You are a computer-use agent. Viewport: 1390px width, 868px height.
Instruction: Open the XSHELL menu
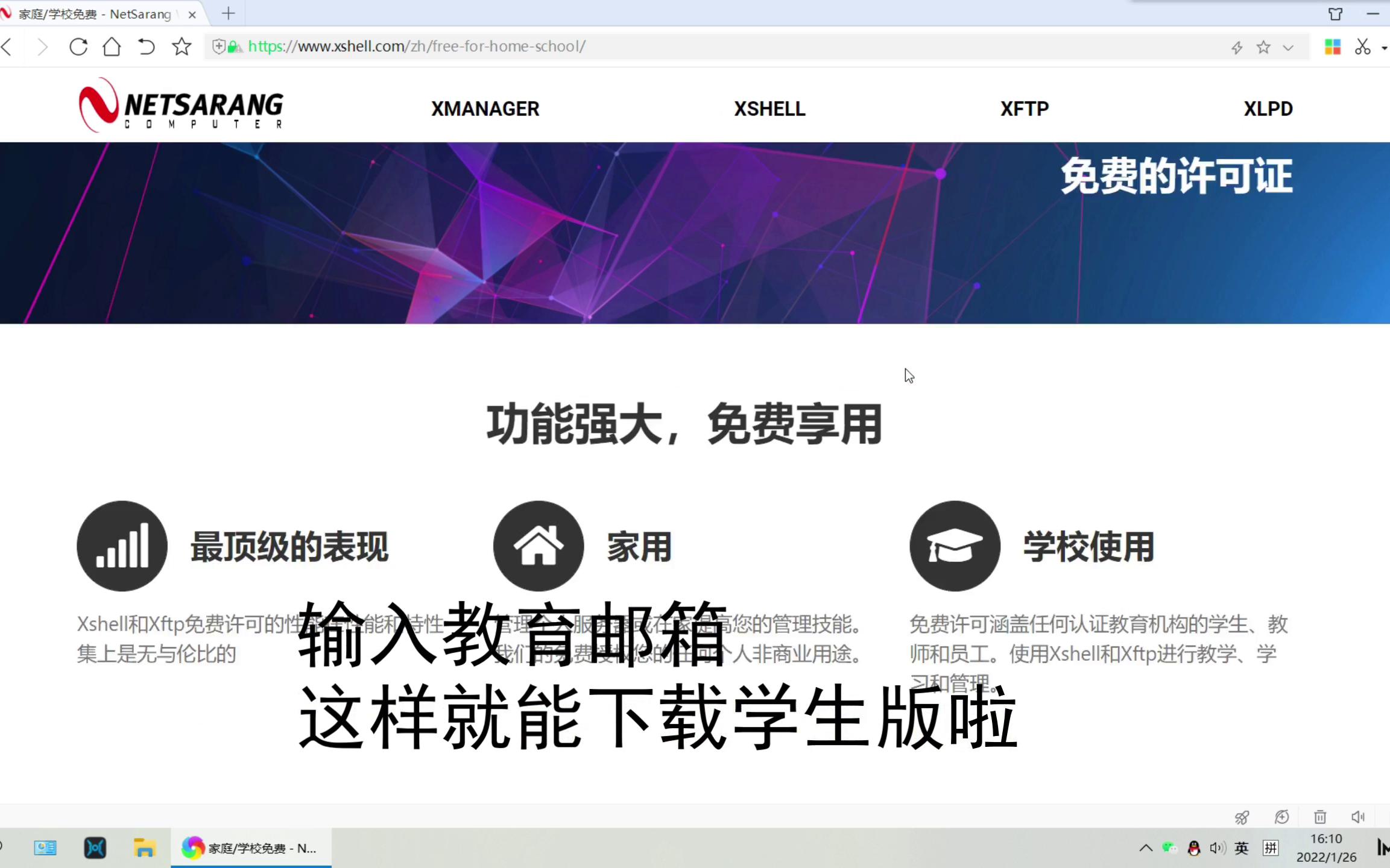pos(769,108)
